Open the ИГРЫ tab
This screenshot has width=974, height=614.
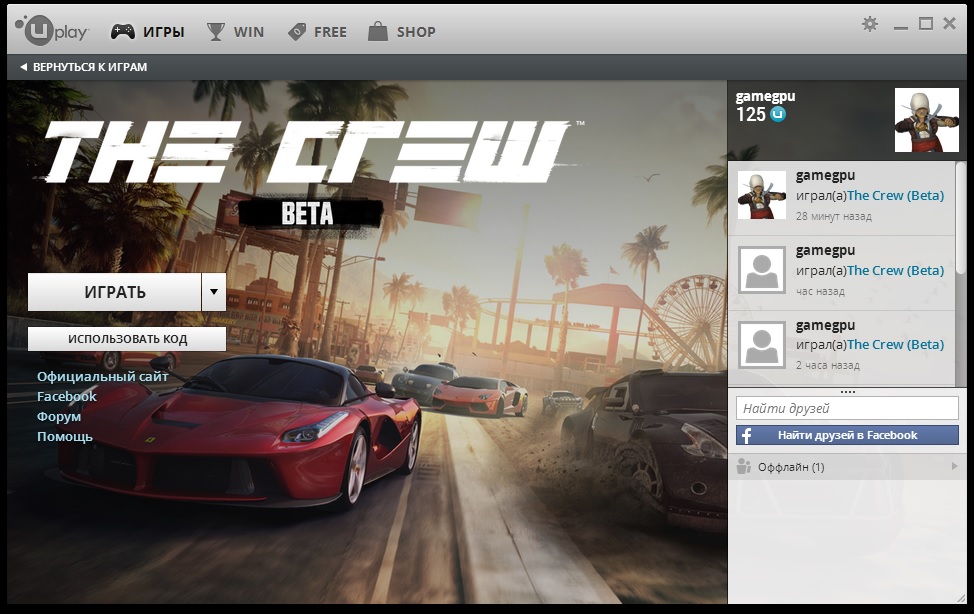[x=148, y=31]
